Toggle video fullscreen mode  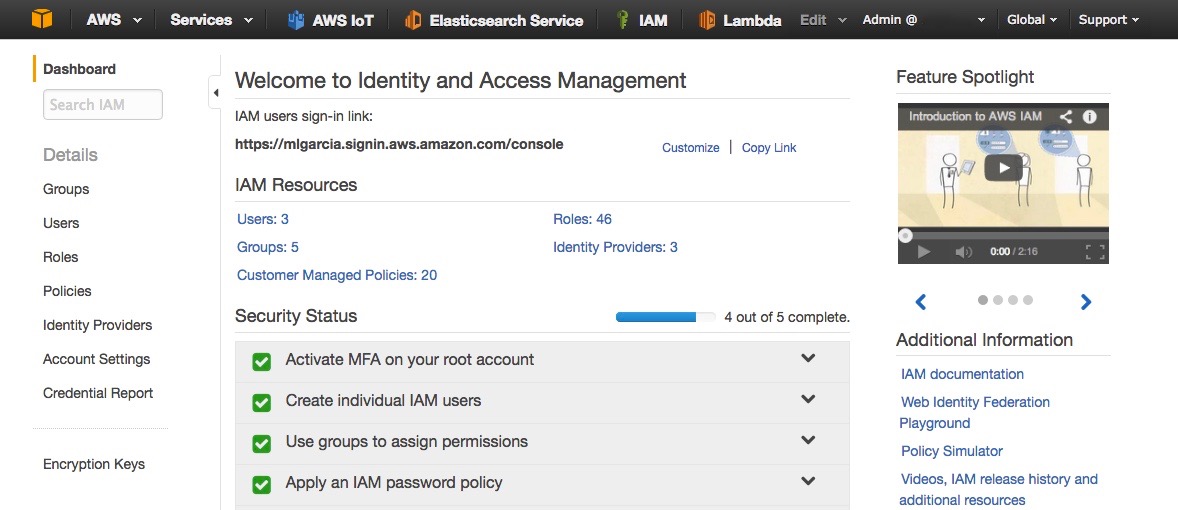click(x=1095, y=252)
